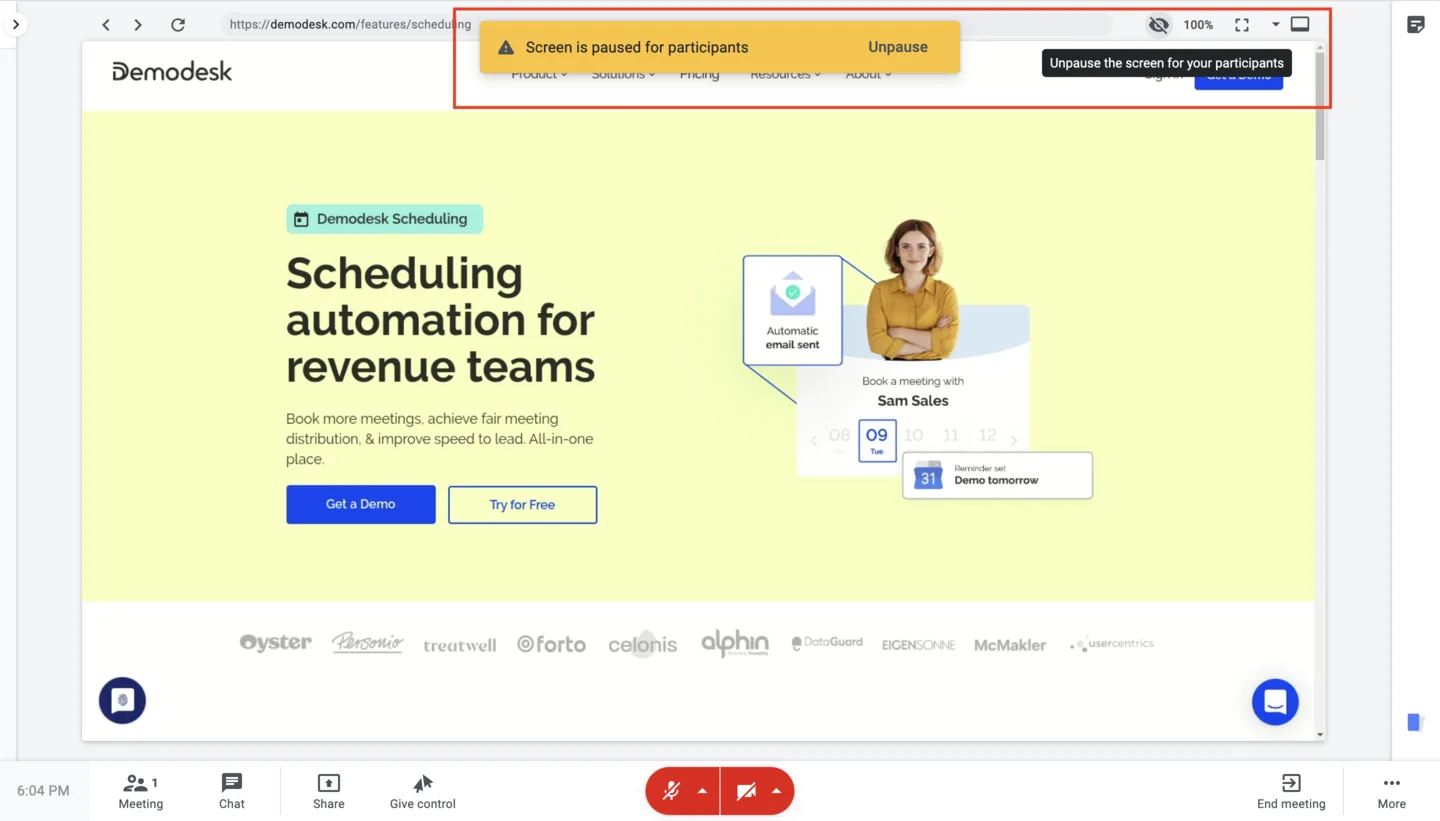Turn on the camera
Image resolution: width=1440 pixels, height=821 pixels.
click(x=746, y=792)
